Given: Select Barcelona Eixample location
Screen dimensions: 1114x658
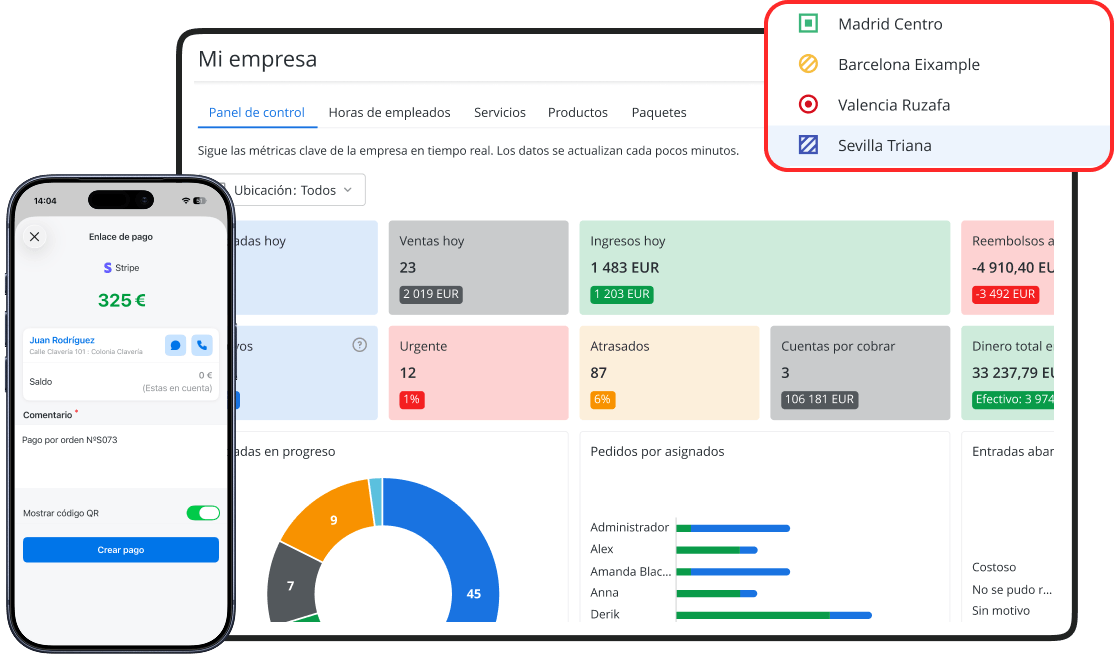Looking at the screenshot, I should pos(939,65).
